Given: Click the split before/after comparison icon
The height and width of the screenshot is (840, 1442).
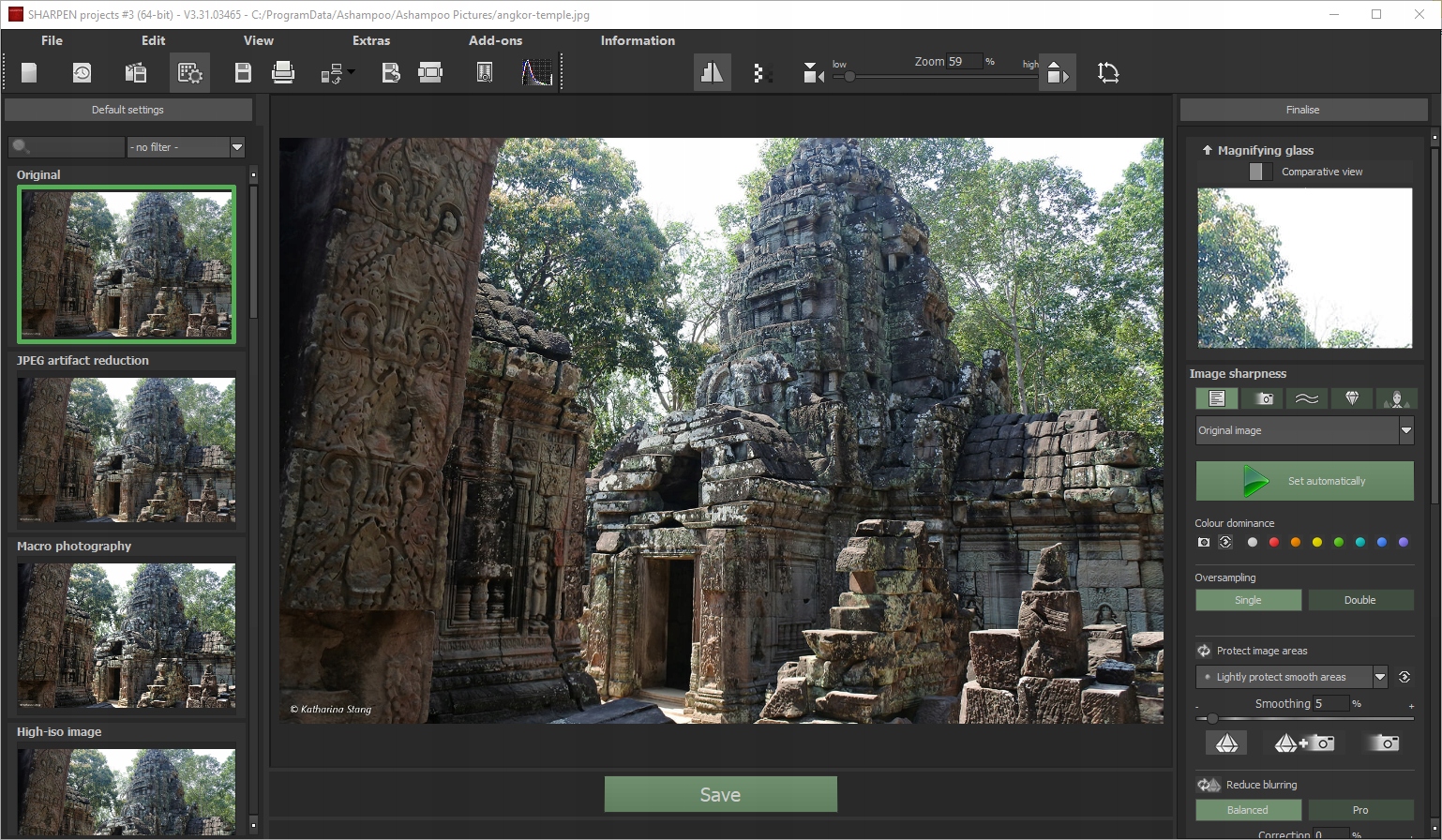Looking at the screenshot, I should (x=712, y=73).
